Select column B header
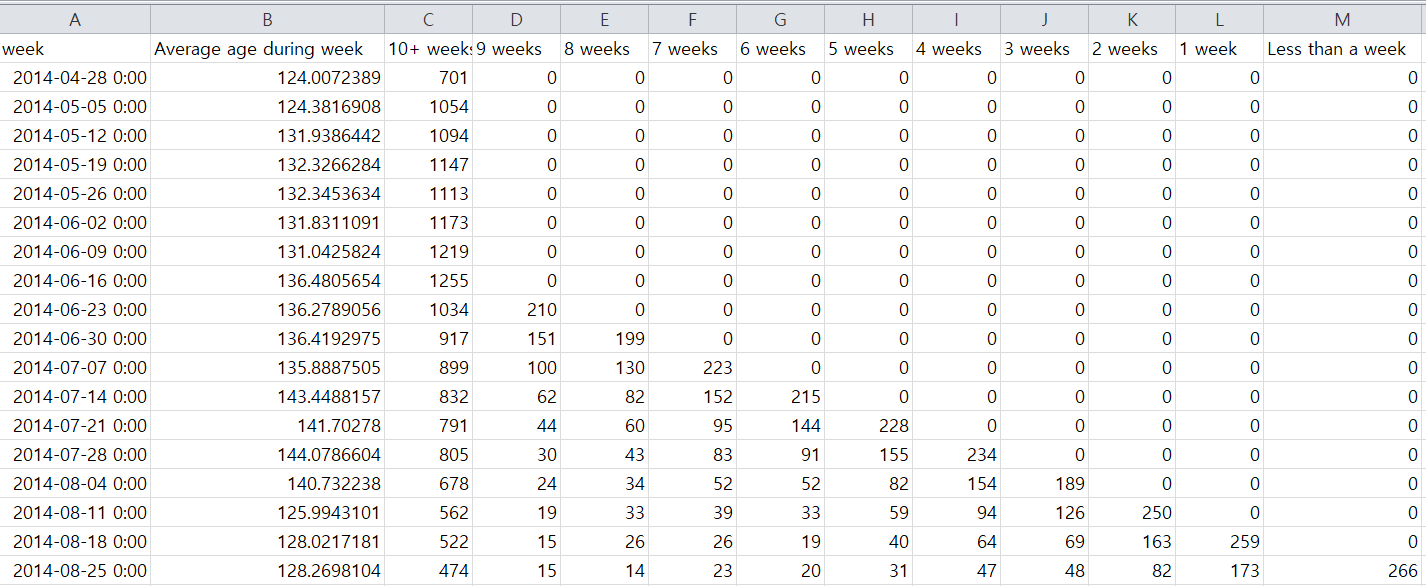This screenshot has height=586, width=1426. click(x=267, y=19)
